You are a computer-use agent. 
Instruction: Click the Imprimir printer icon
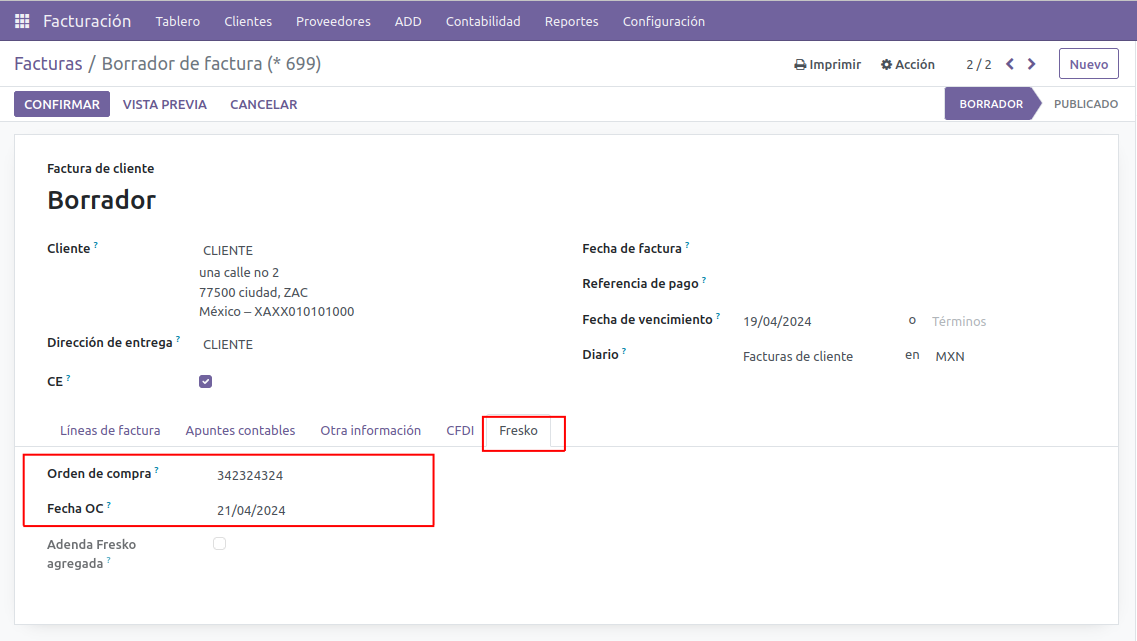pos(800,65)
